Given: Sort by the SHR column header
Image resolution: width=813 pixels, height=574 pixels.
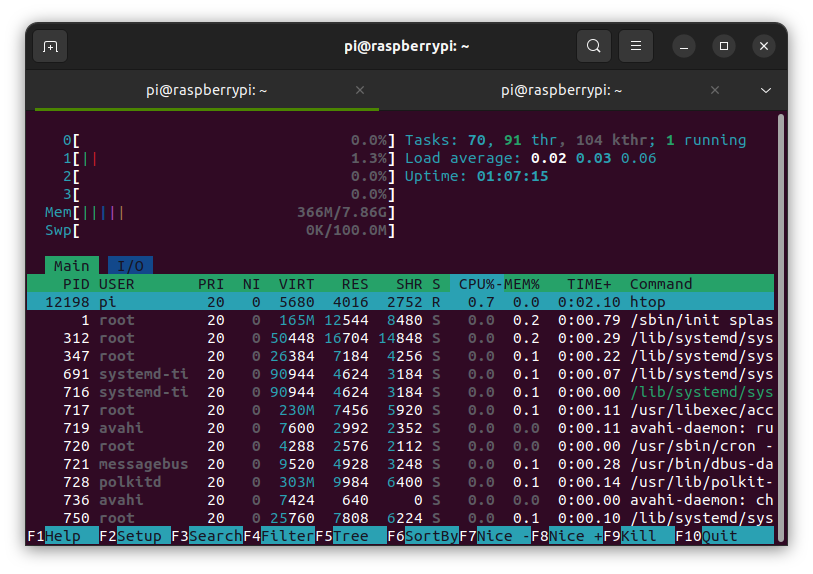Looking at the screenshot, I should [x=409, y=284].
